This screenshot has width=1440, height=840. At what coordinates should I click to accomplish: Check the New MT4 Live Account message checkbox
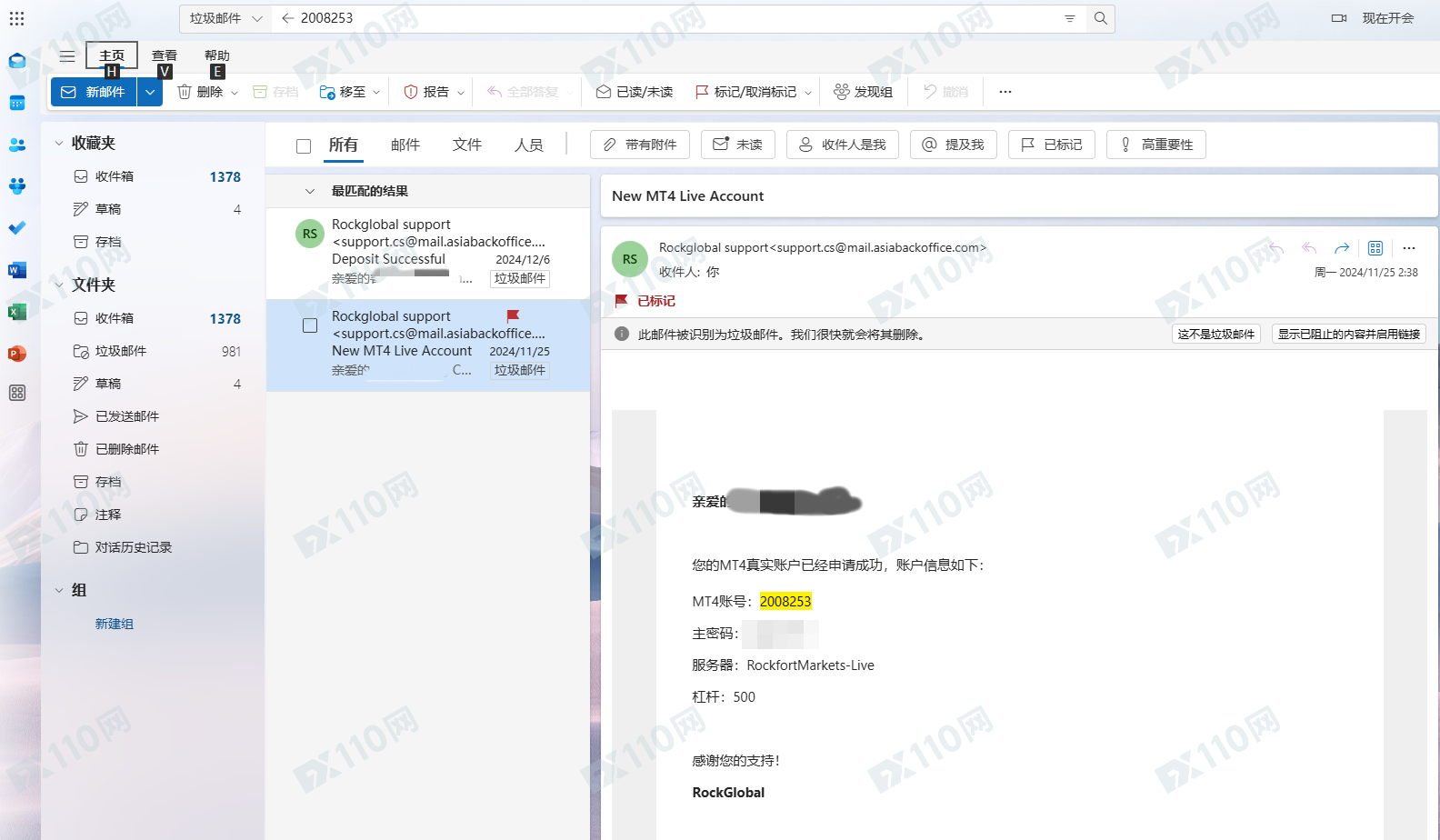tap(310, 325)
